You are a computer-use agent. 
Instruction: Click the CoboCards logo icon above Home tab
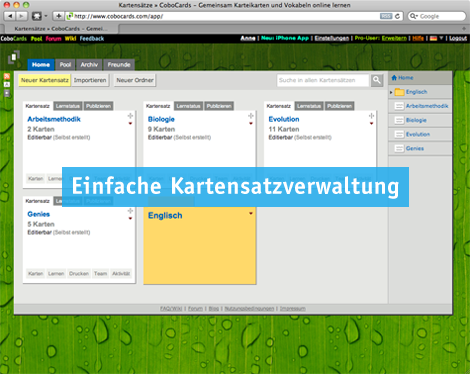14,57
